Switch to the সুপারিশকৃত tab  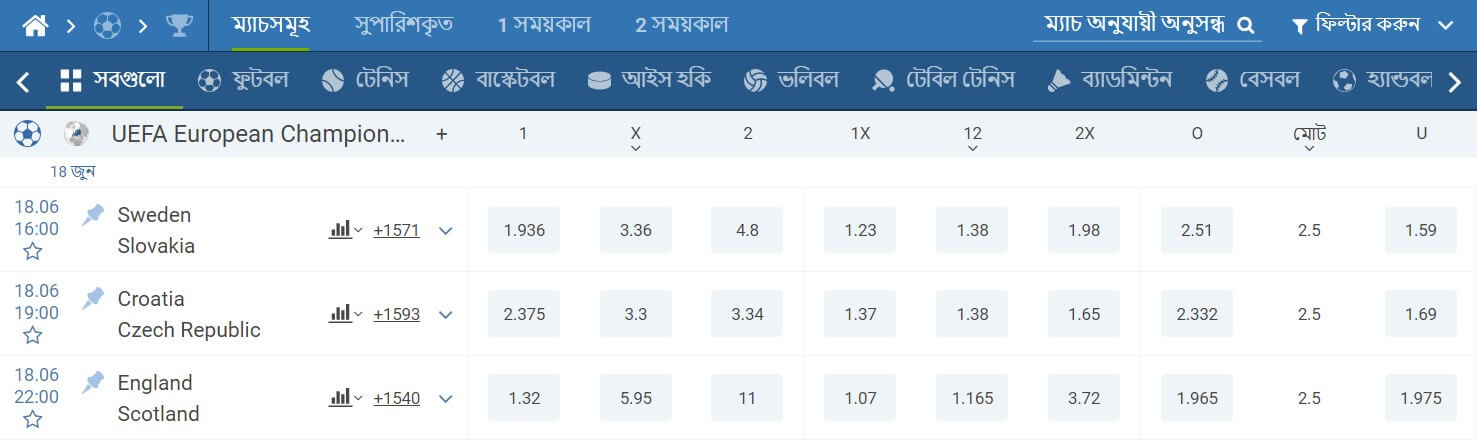403,25
